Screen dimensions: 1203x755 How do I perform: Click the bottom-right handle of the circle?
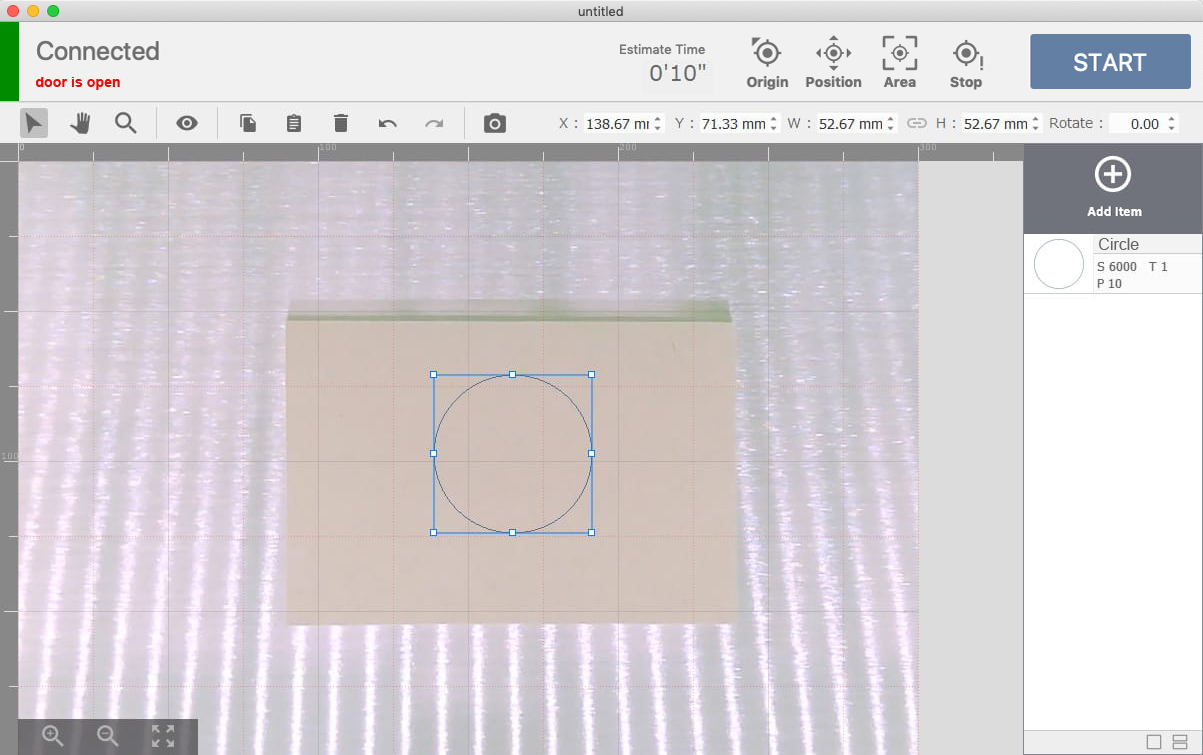pos(591,532)
